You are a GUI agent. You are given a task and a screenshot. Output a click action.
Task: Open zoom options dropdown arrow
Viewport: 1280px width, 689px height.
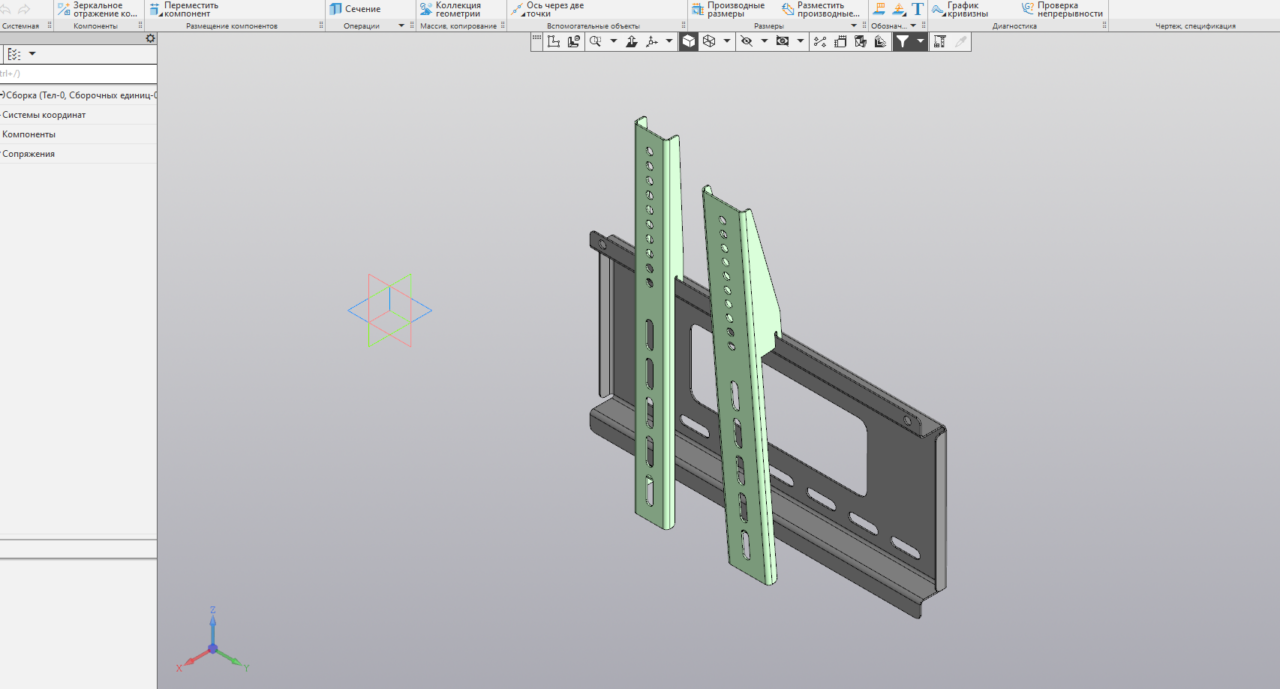(x=613, y=41)
